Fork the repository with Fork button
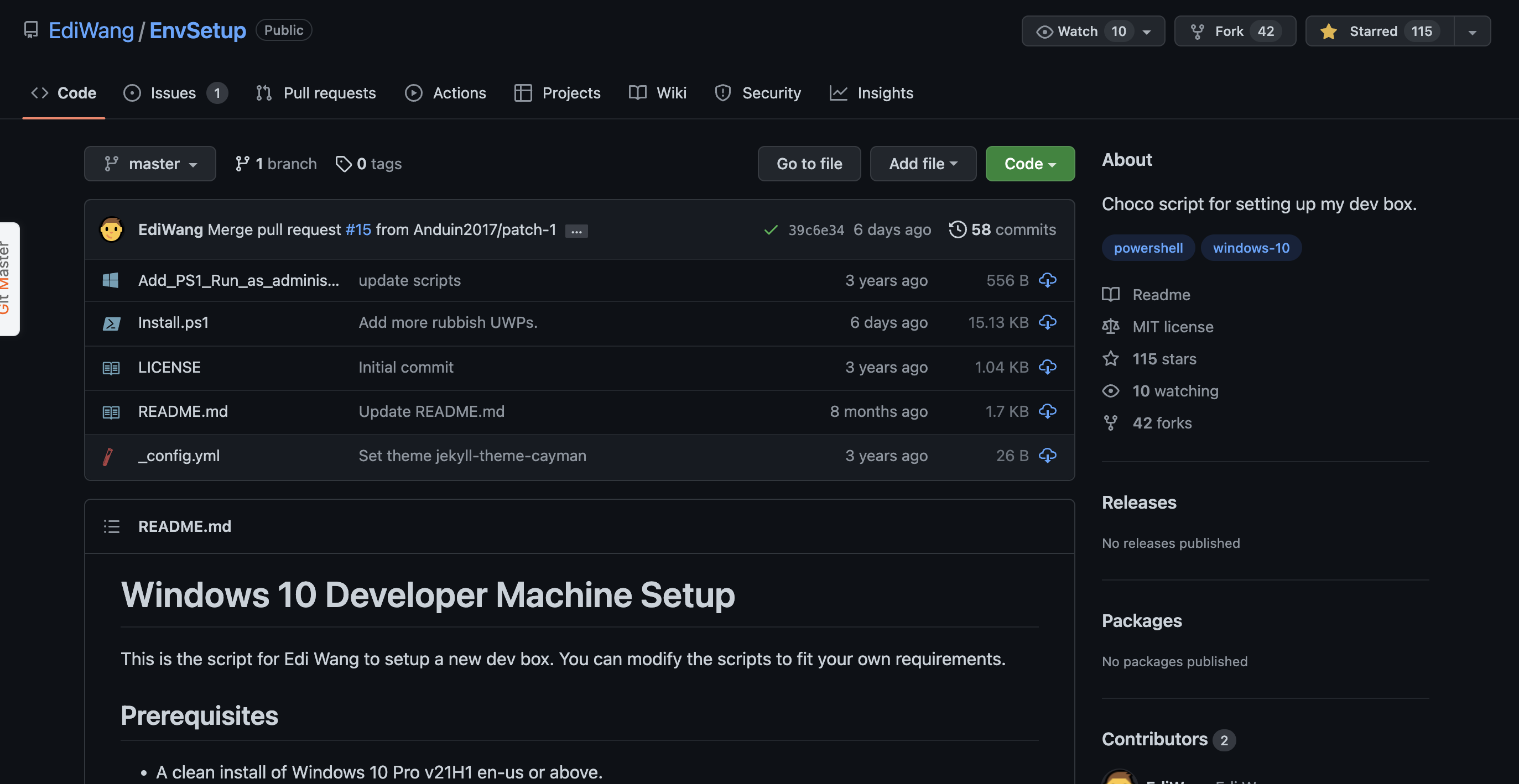This screenshot has width=1519, height=784. [1235, 30]
